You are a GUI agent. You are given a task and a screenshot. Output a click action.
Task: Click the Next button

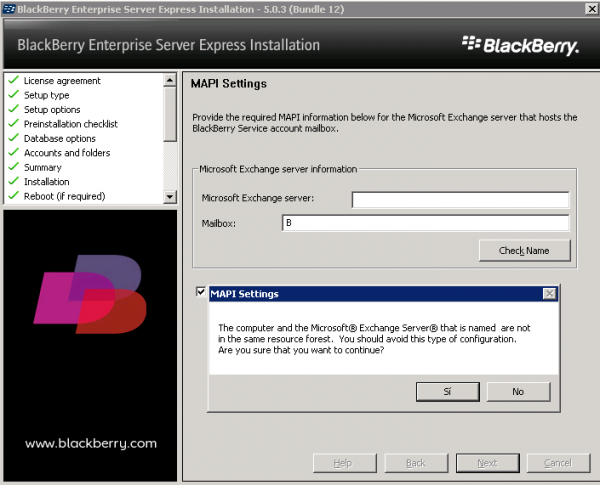(x=488, y=463)
